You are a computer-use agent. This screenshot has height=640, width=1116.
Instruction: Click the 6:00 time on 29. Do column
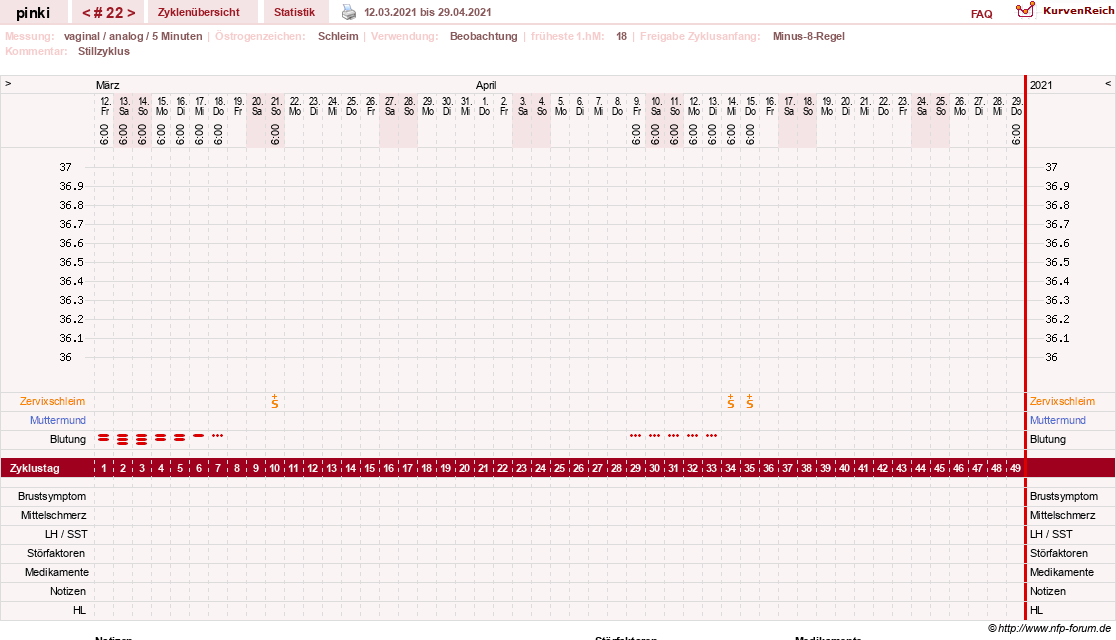[x=1016, y=134]
